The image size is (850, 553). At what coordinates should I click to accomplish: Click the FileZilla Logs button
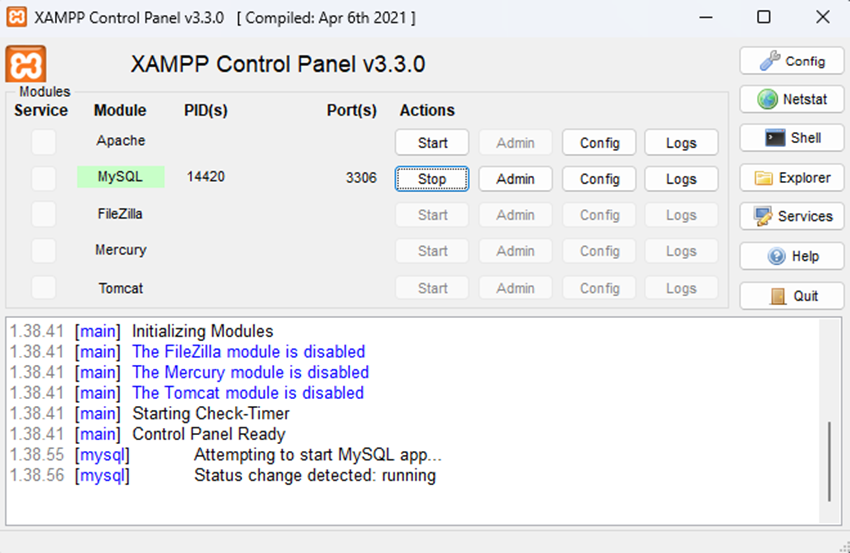pos(681,215)
